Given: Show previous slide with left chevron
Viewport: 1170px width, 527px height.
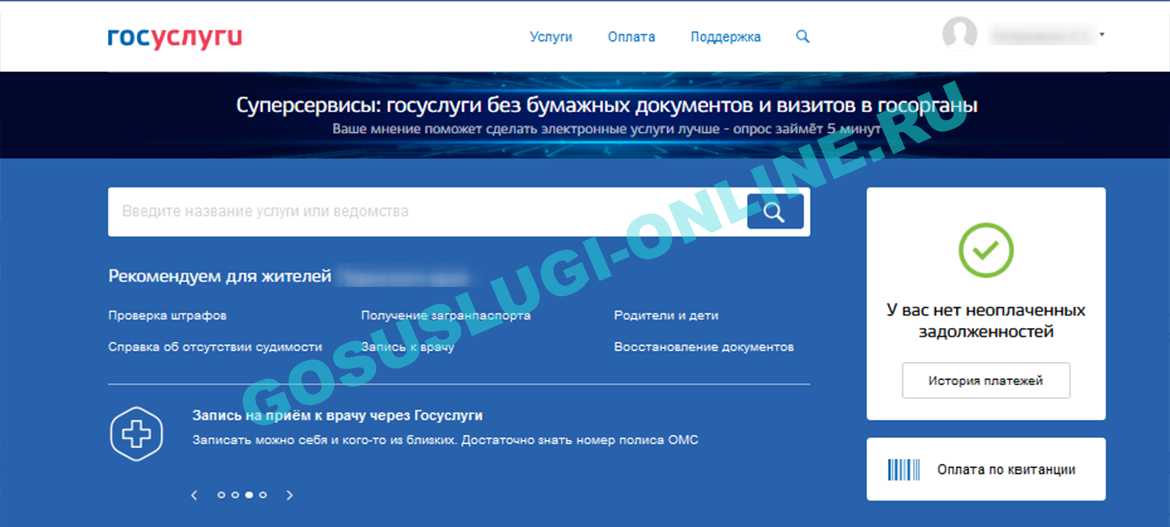Looking at the screenshot, I should pyautogui.click(x=195, y=495).
